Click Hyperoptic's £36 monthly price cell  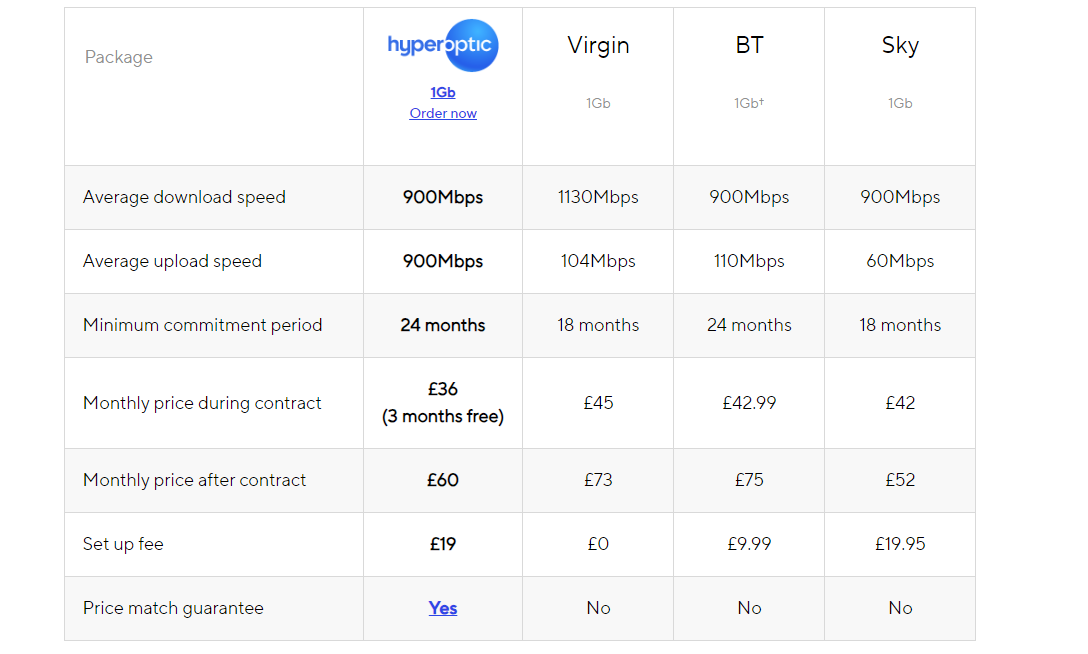(443, 403)
